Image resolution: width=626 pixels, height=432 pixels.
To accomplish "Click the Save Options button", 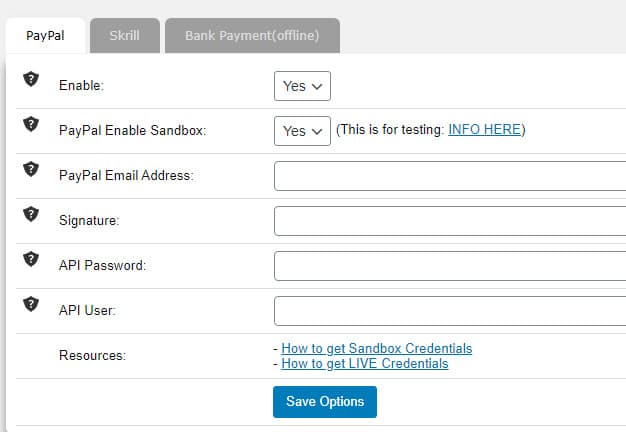I will point(325,402).
